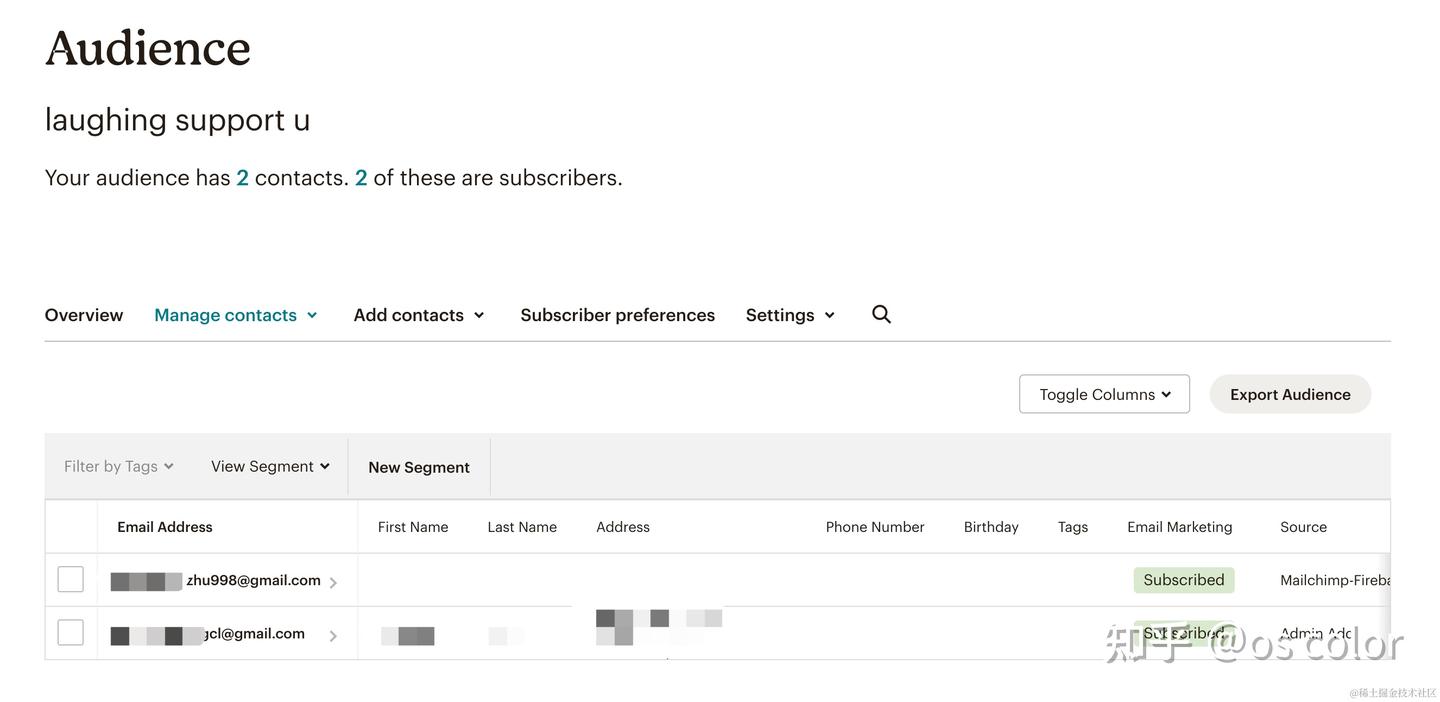Click the contacts count number link
The height and width of the screenshot is (702, 1440).
[x=242, y=178]
